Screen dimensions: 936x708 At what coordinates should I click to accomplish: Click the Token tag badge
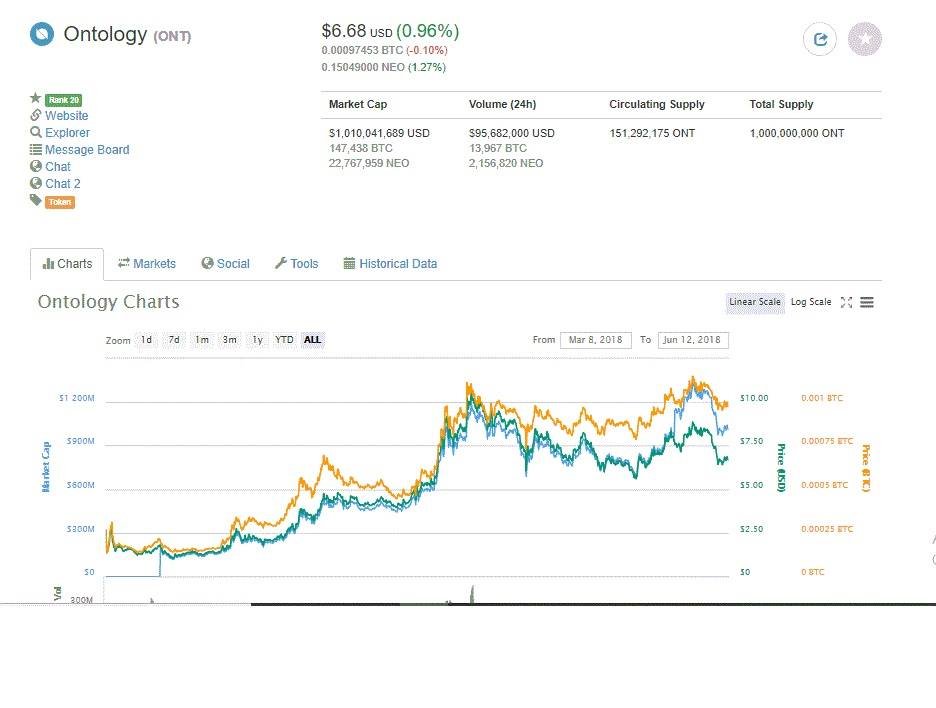click(x=60, y=202)
